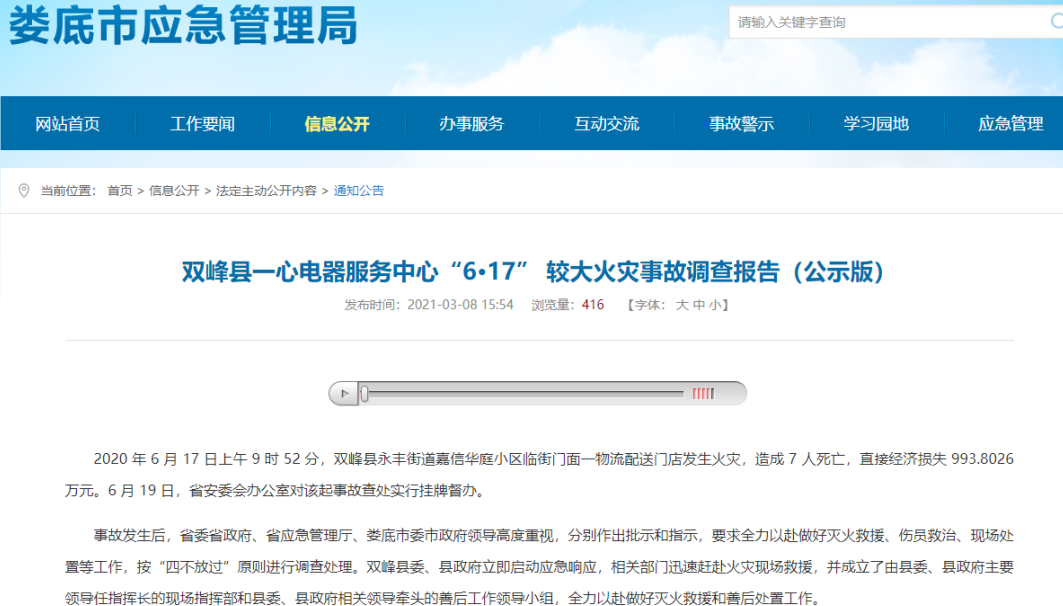Set font size to 小

point(715,305)
